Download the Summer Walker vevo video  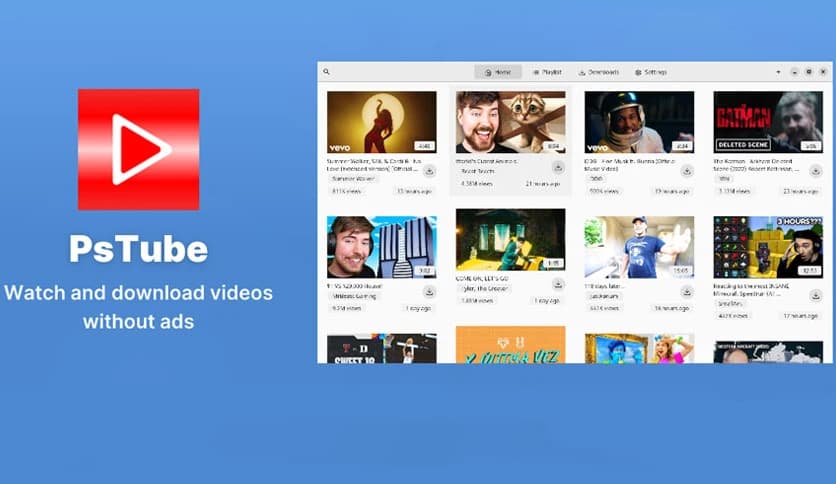point(429,170)
